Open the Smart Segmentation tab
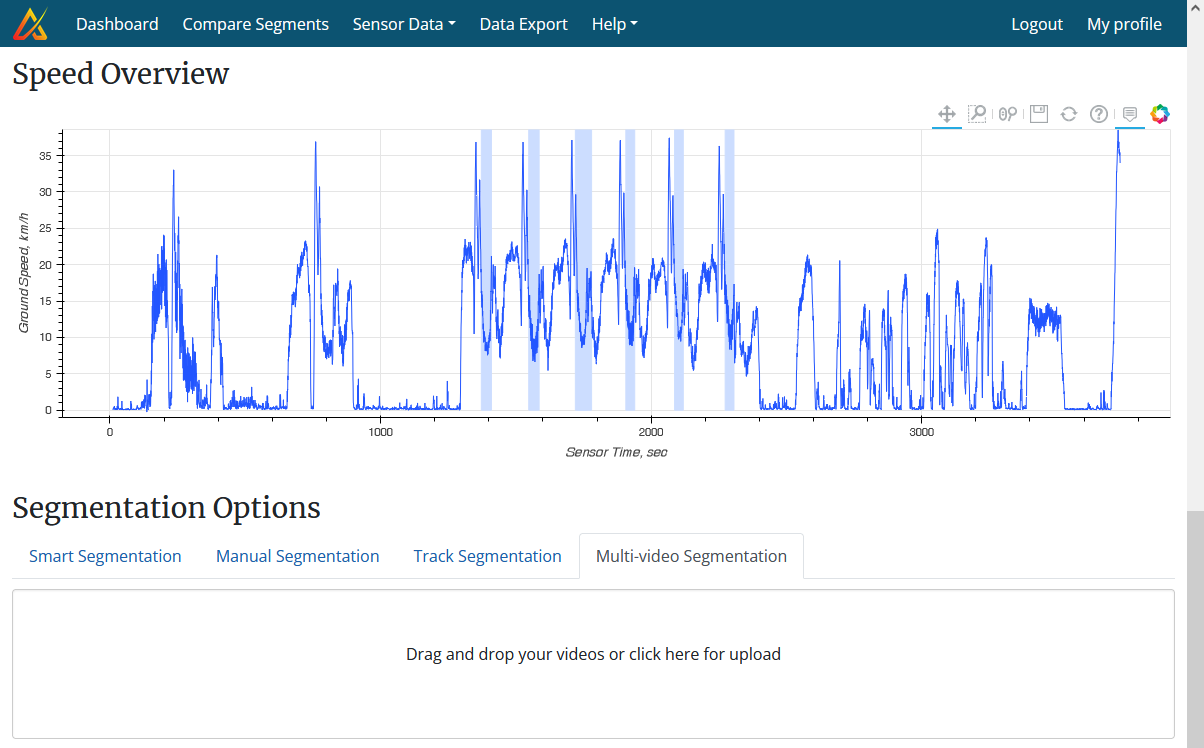This screenshot has height=748, width=1204. [x=105, y=556]
